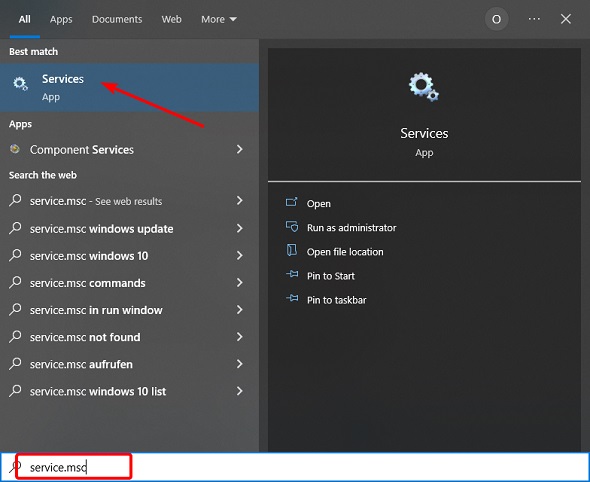Select the 'service.msc not found' suggestion

click(129, 337)
